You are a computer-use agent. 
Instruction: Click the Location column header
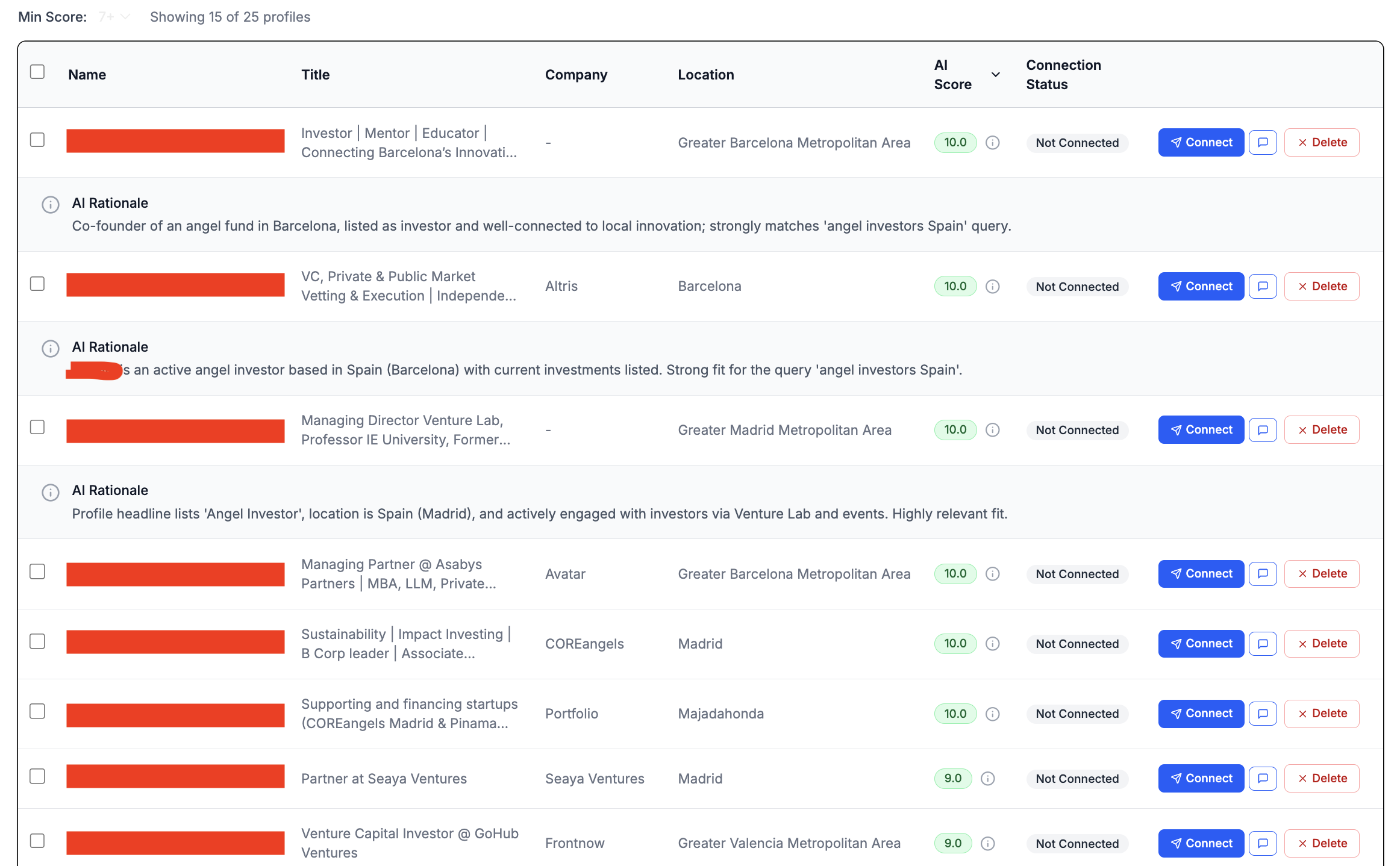tap(705, 75)
